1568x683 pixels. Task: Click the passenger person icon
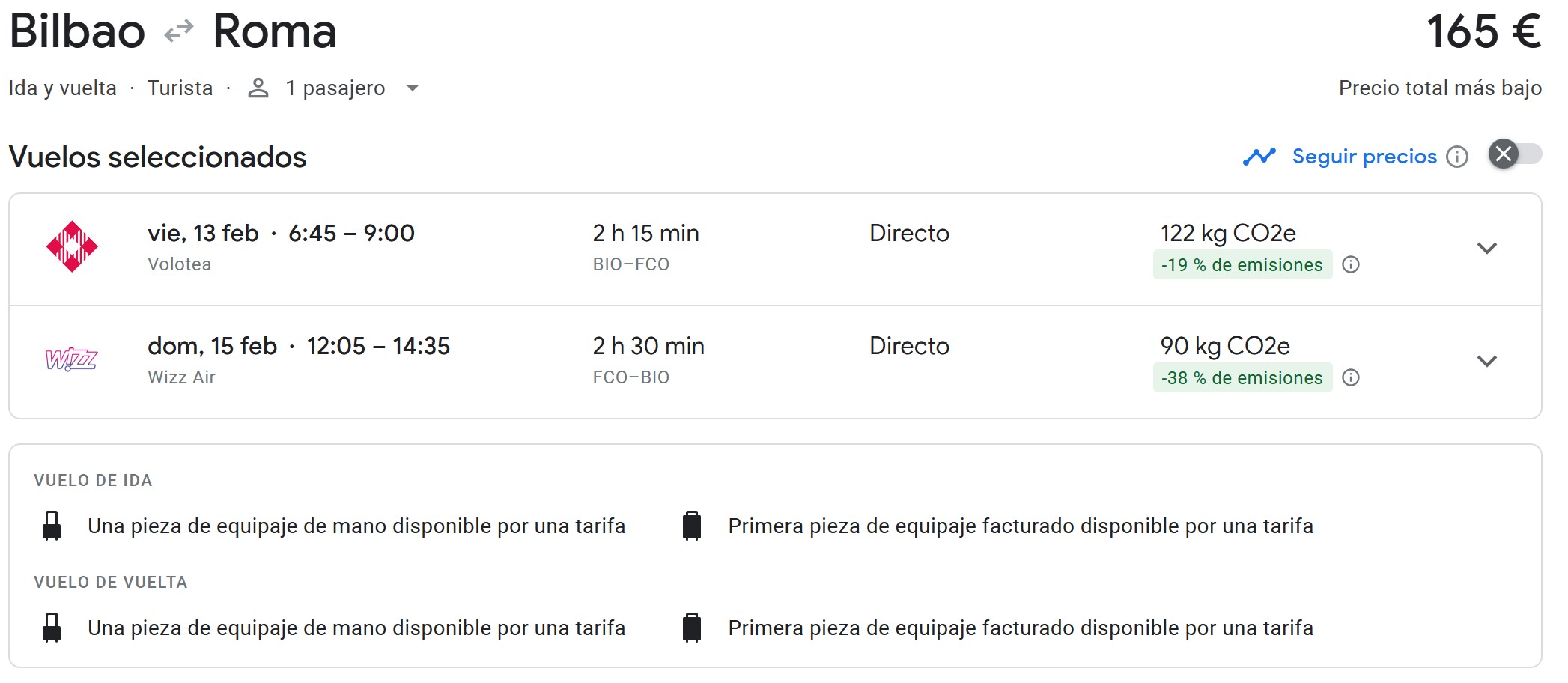coord(258,88)
